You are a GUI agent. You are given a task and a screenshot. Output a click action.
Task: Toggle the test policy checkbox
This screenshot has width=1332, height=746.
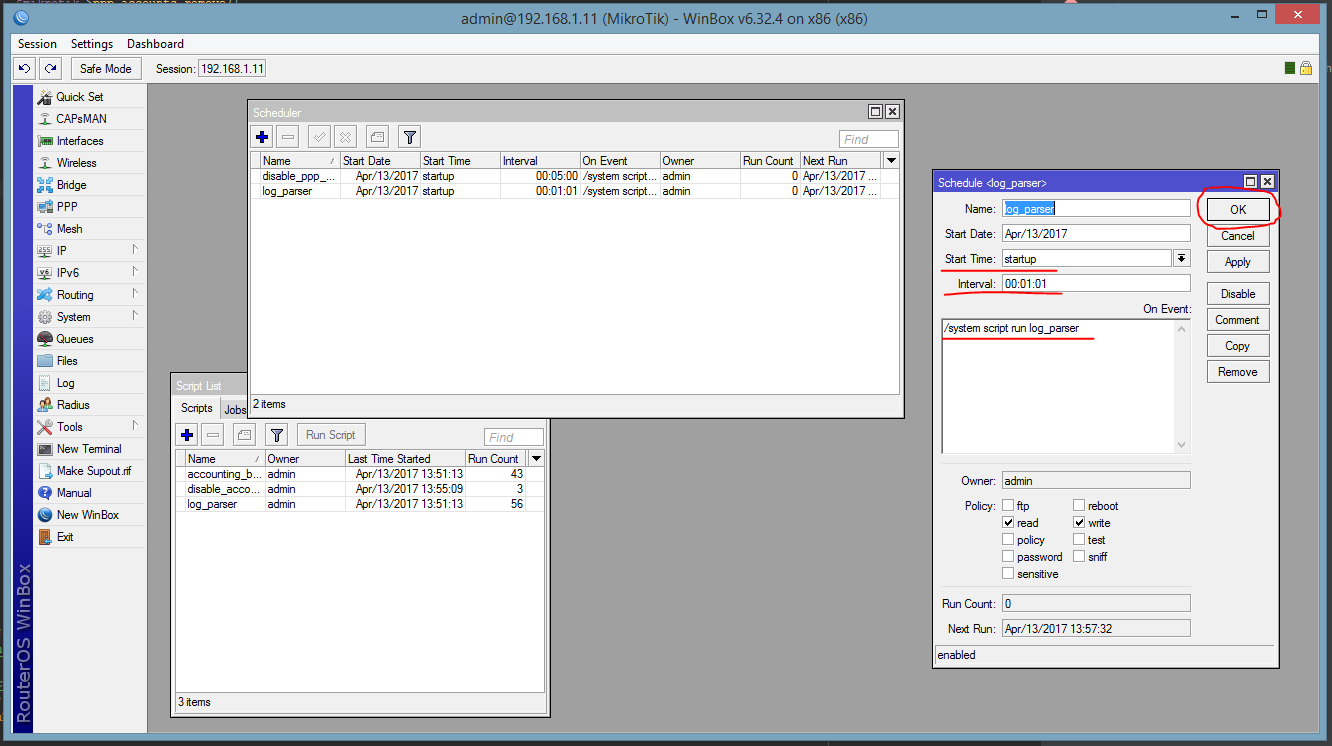1079,540
